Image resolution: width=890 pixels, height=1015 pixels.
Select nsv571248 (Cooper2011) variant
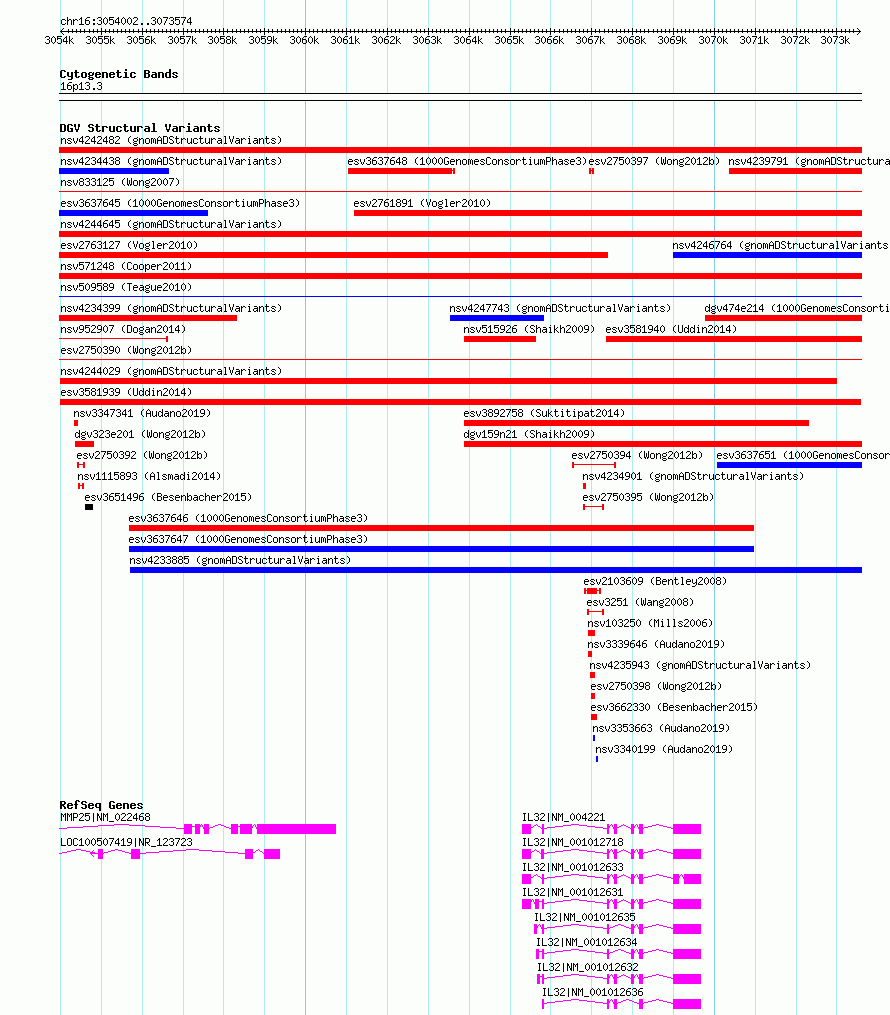(126, 267)
